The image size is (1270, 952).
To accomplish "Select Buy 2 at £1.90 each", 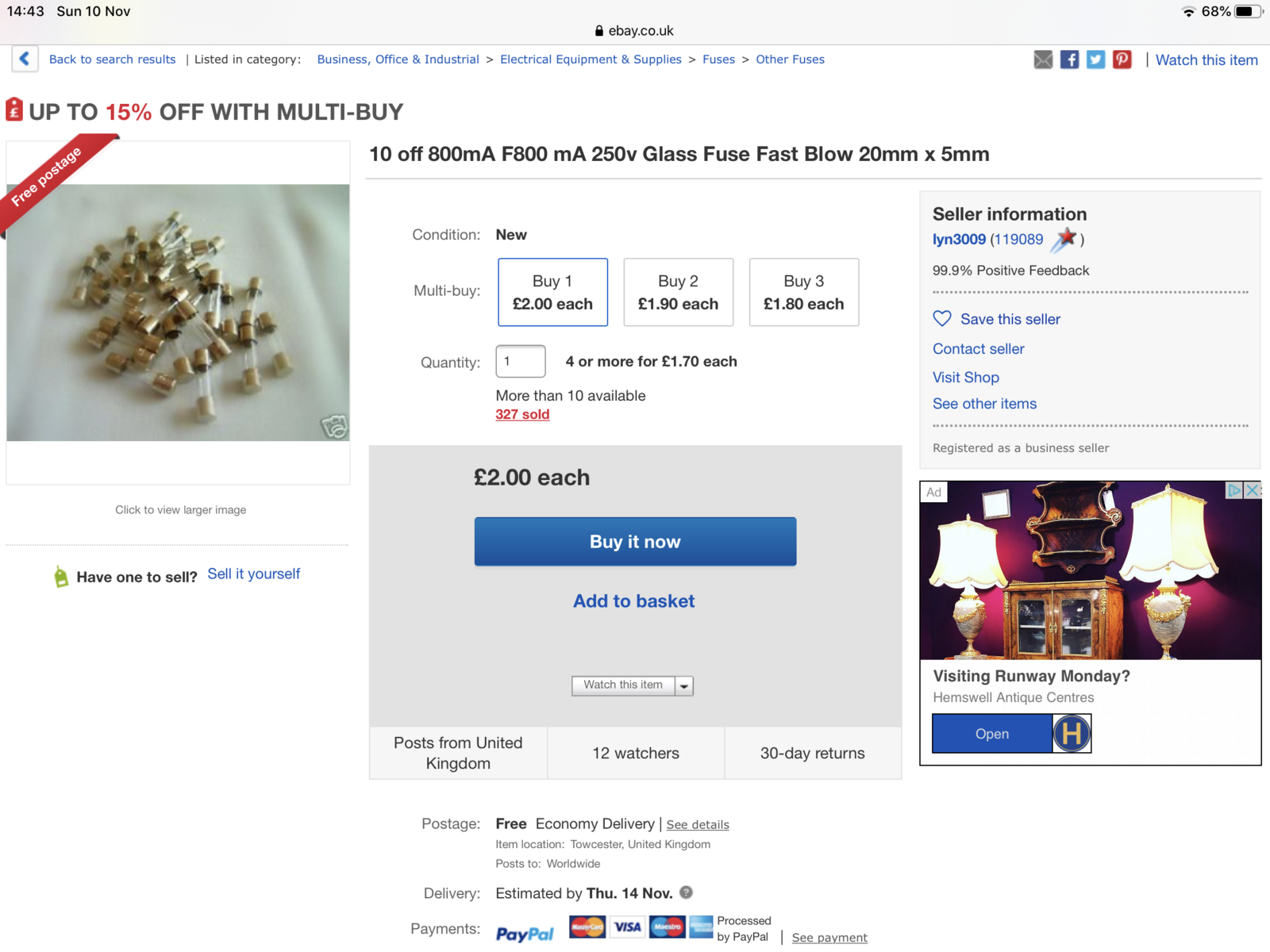I will click(x=678, y=292).
